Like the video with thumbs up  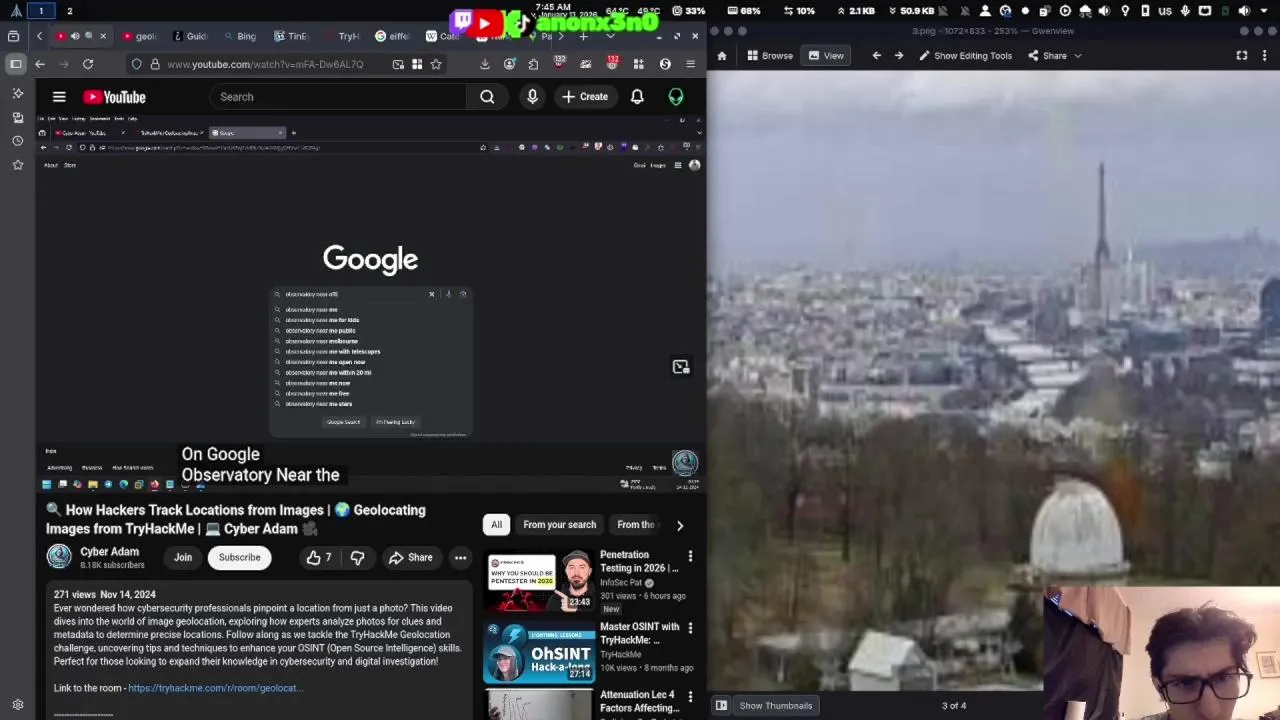320,557
